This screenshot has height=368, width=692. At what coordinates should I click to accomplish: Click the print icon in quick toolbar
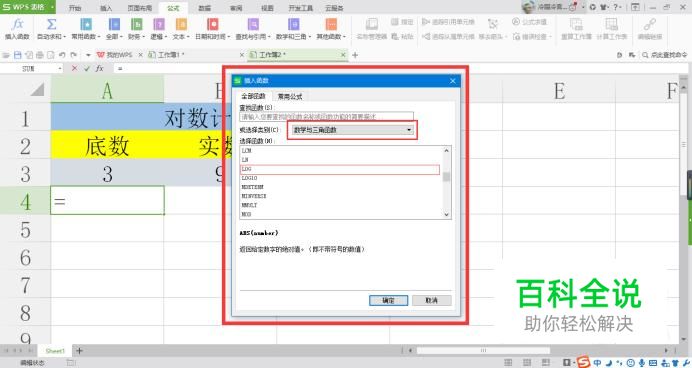click(x=40, y=55)
